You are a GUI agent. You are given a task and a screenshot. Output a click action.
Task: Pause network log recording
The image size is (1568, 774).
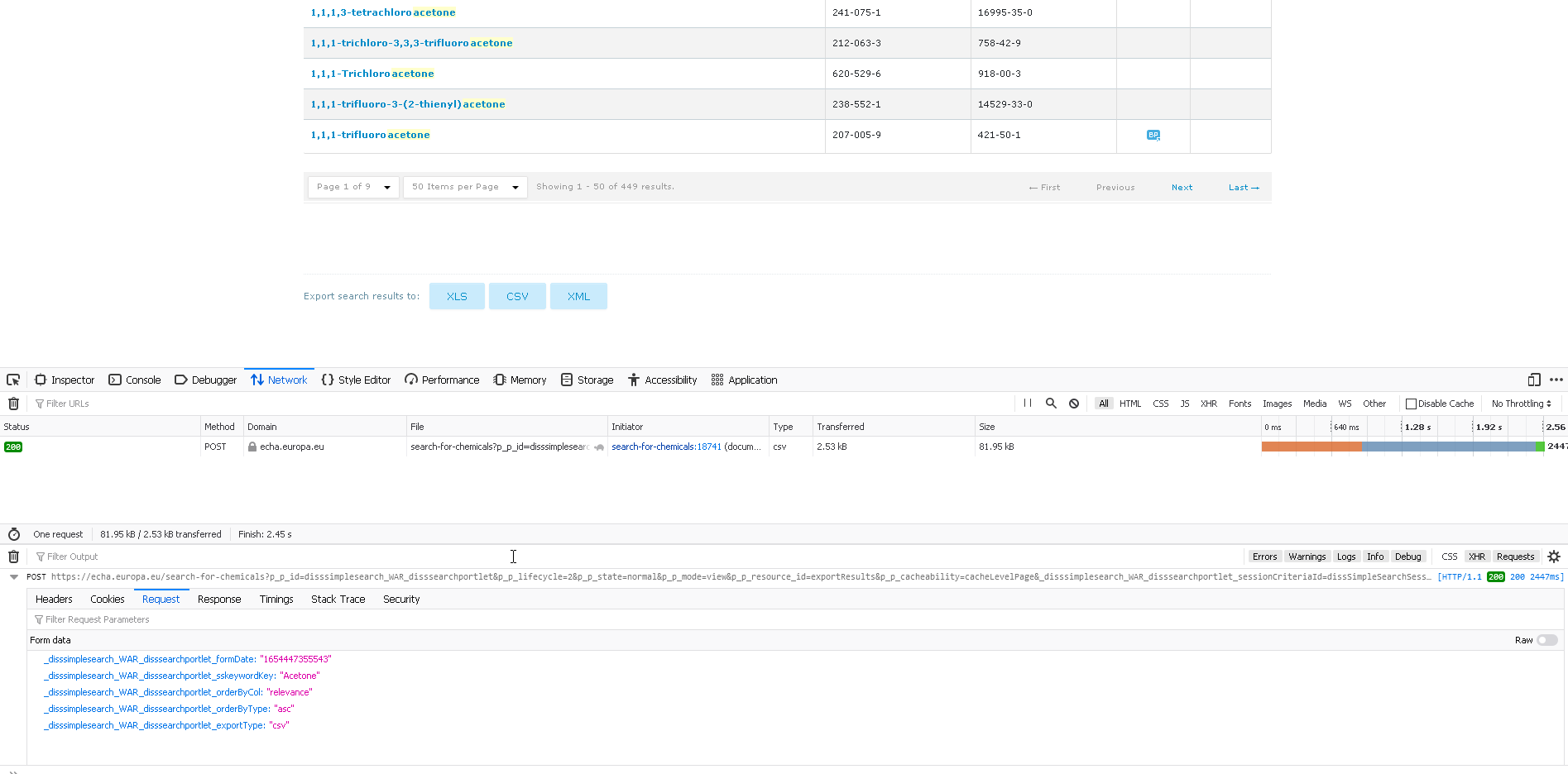[1028, 404]
